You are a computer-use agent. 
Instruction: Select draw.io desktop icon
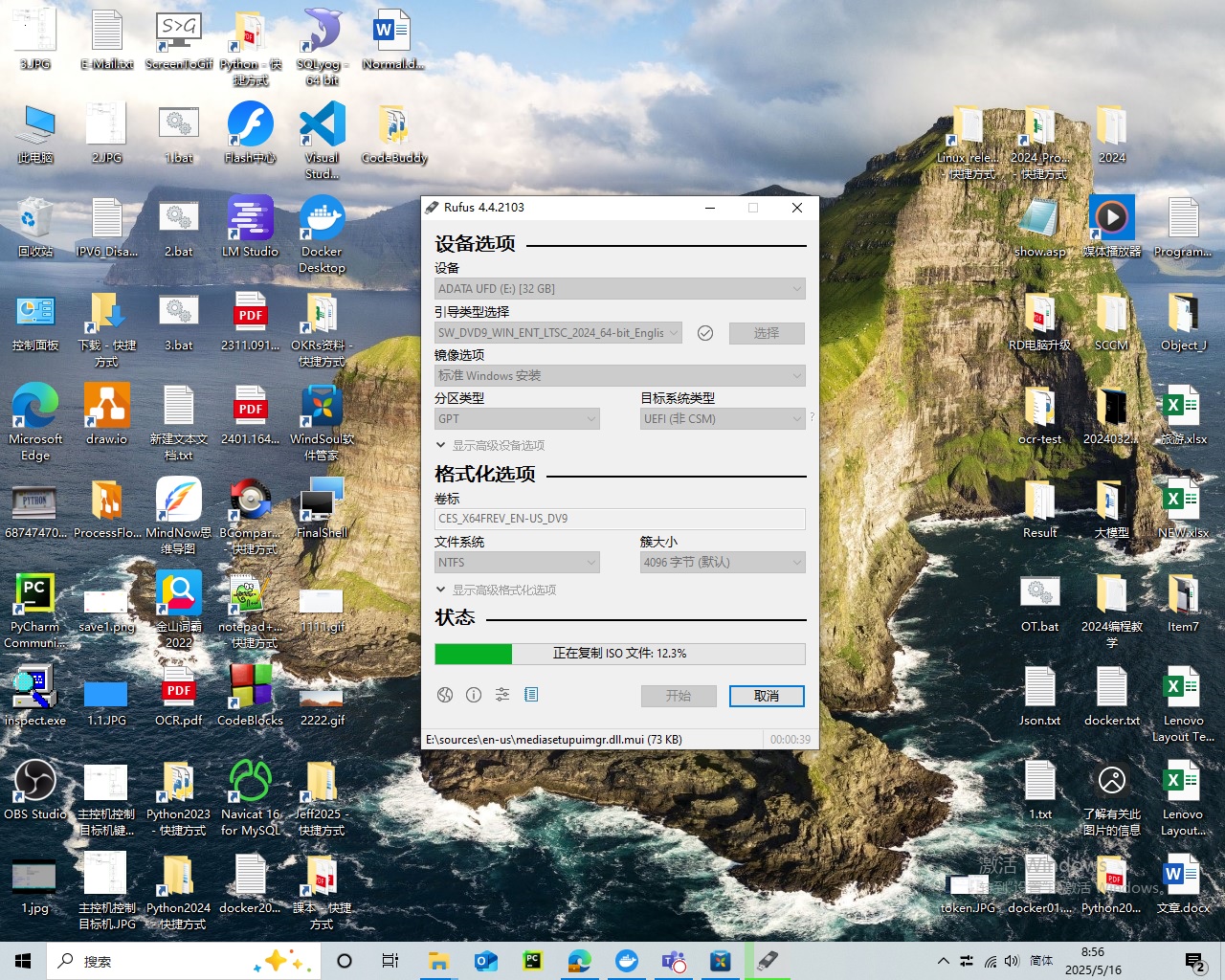point(107,415)
